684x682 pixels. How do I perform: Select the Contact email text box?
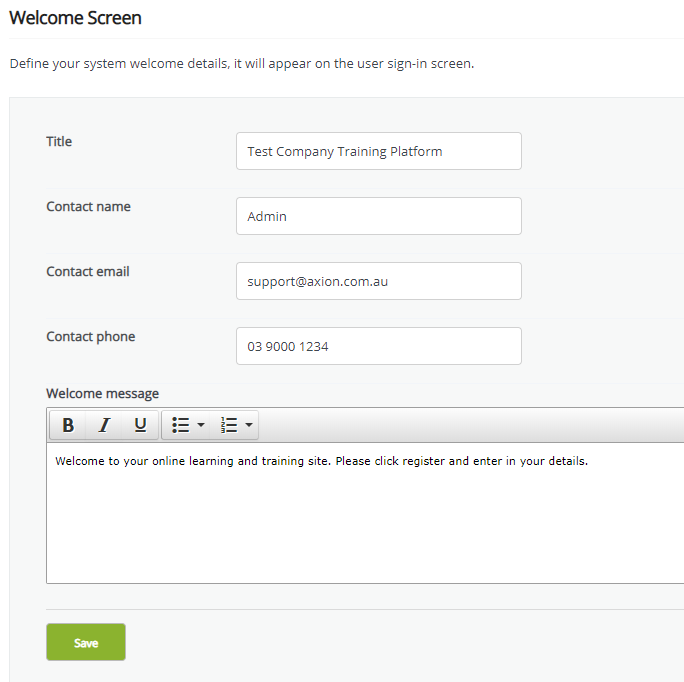tap(378, 281)
